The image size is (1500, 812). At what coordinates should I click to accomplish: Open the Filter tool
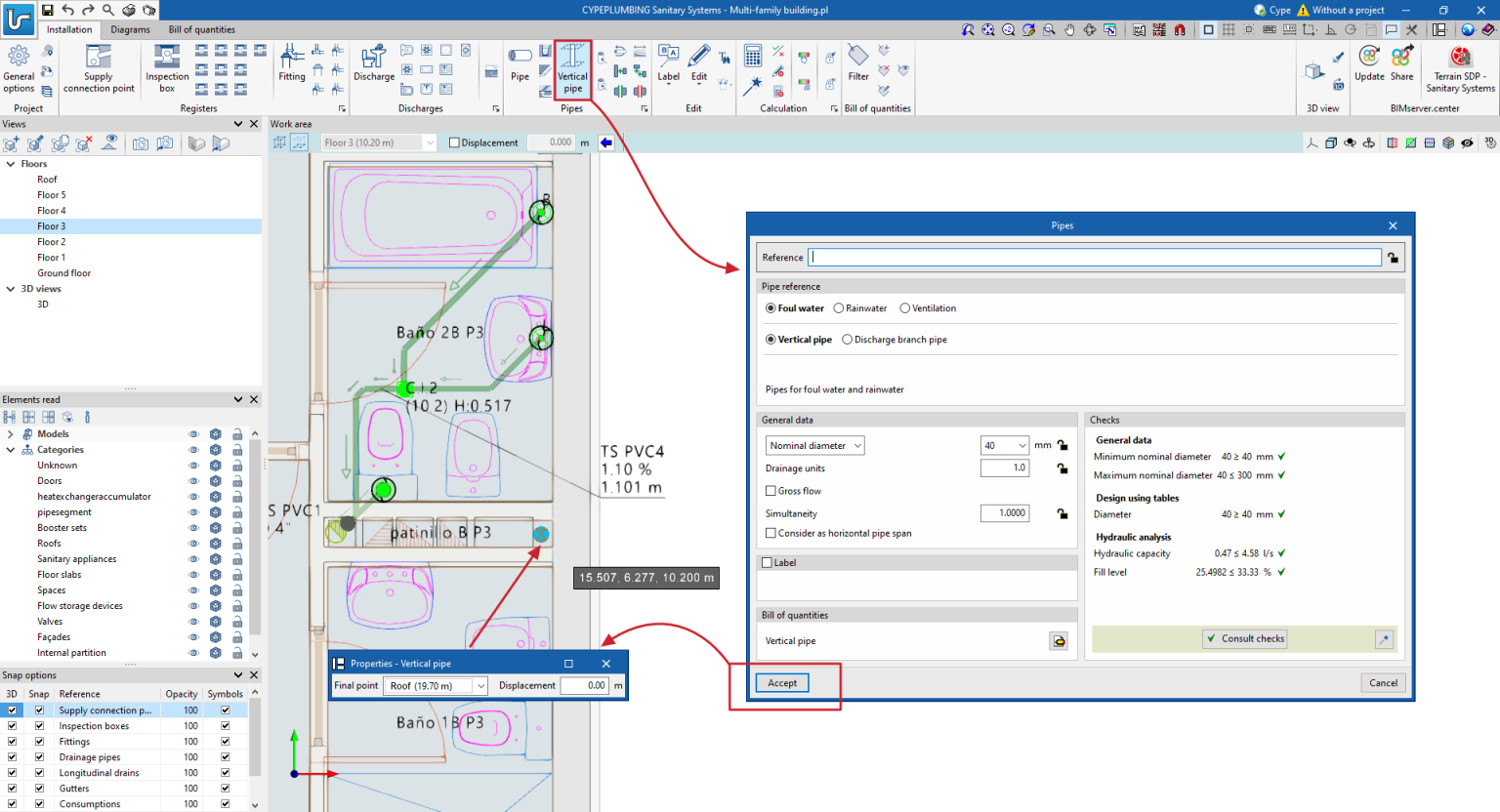858,63
